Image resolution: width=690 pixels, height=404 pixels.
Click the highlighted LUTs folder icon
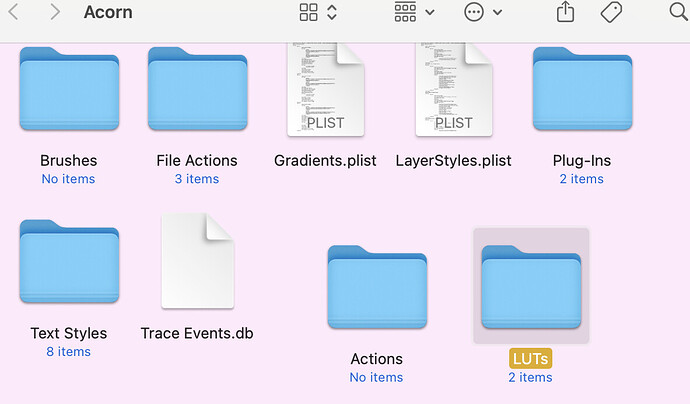pyautogui.click(x=530, y=288)
